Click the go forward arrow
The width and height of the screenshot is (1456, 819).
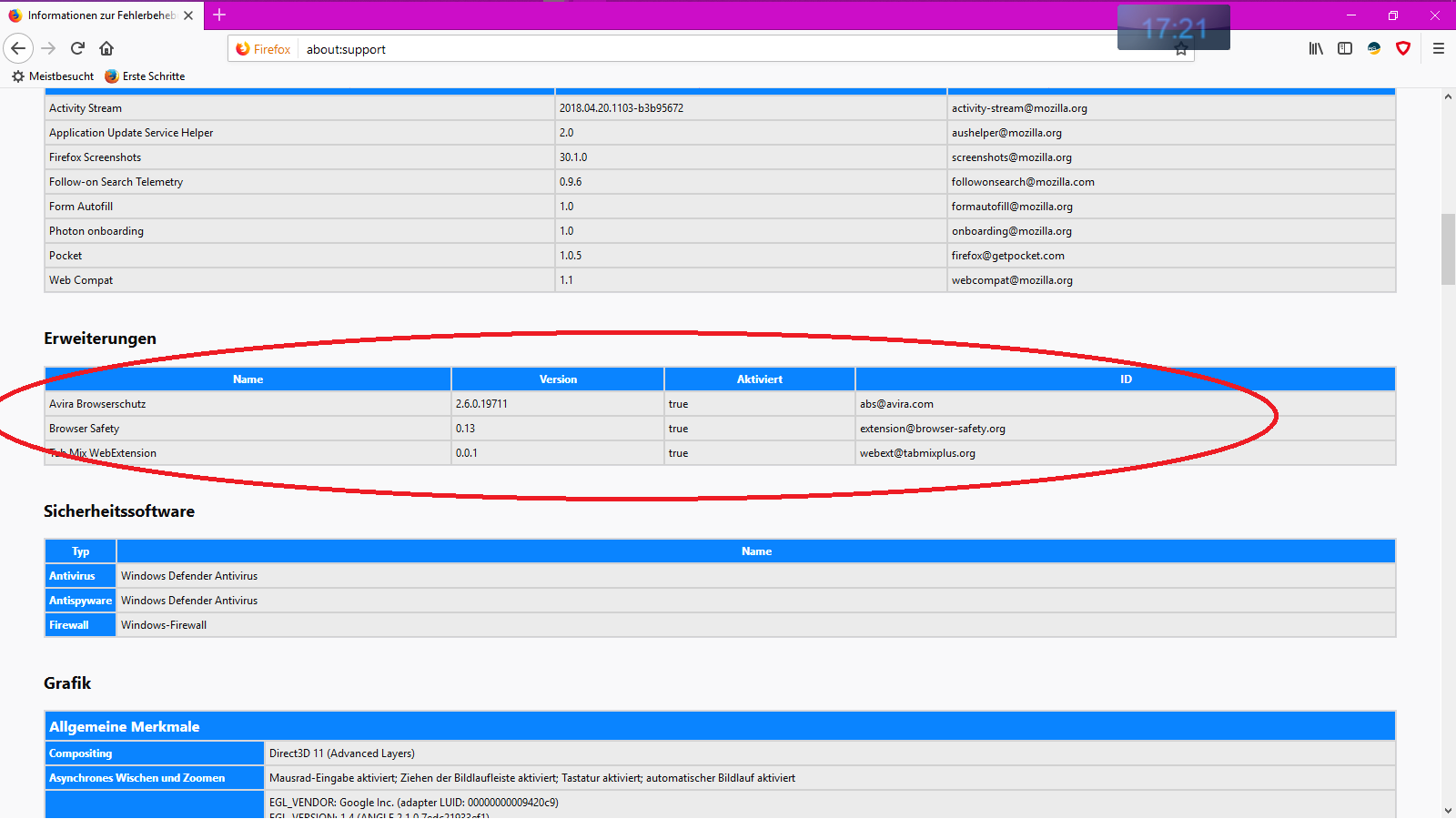click(48, 48)
